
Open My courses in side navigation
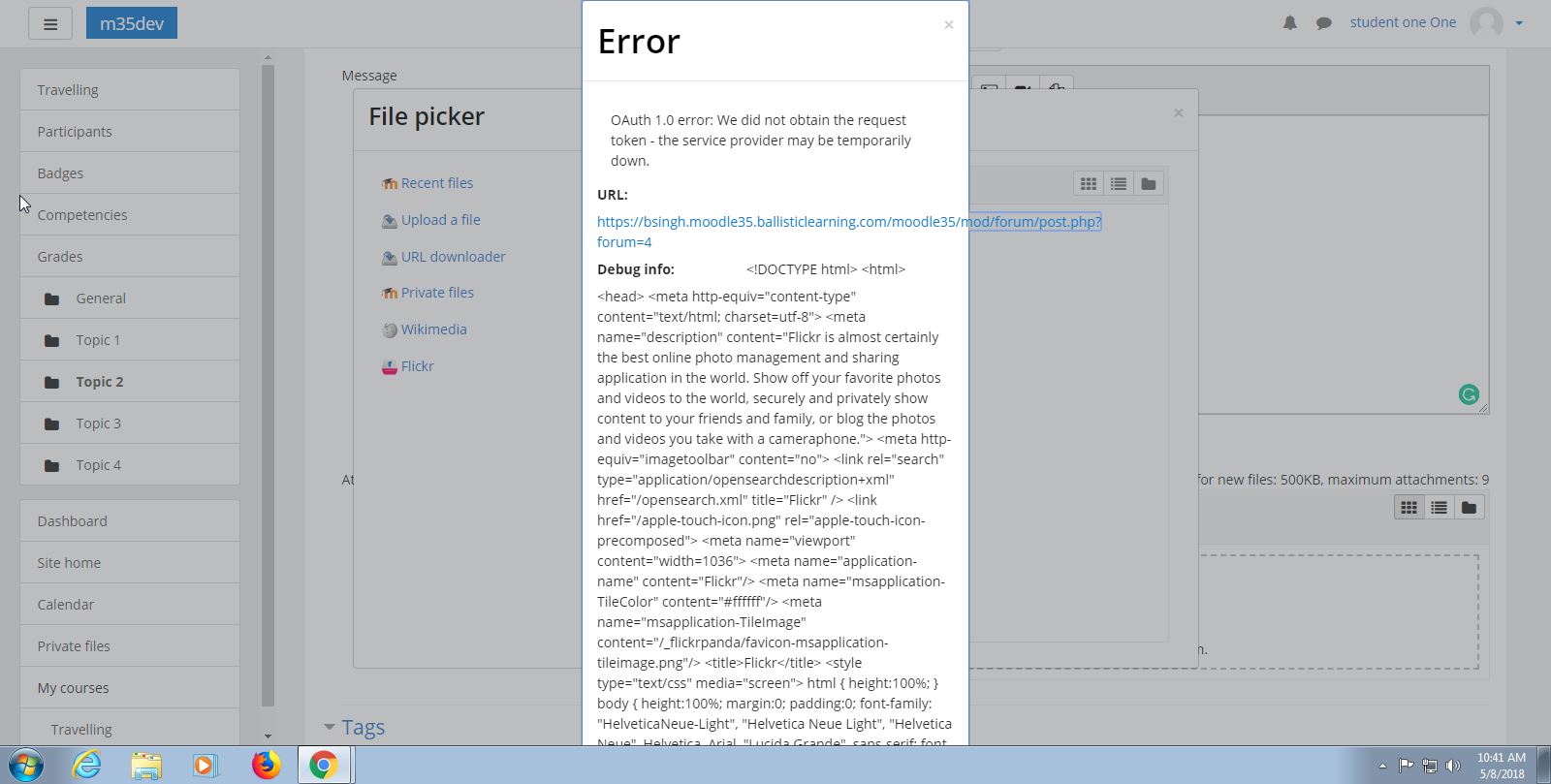coord(130,688)
